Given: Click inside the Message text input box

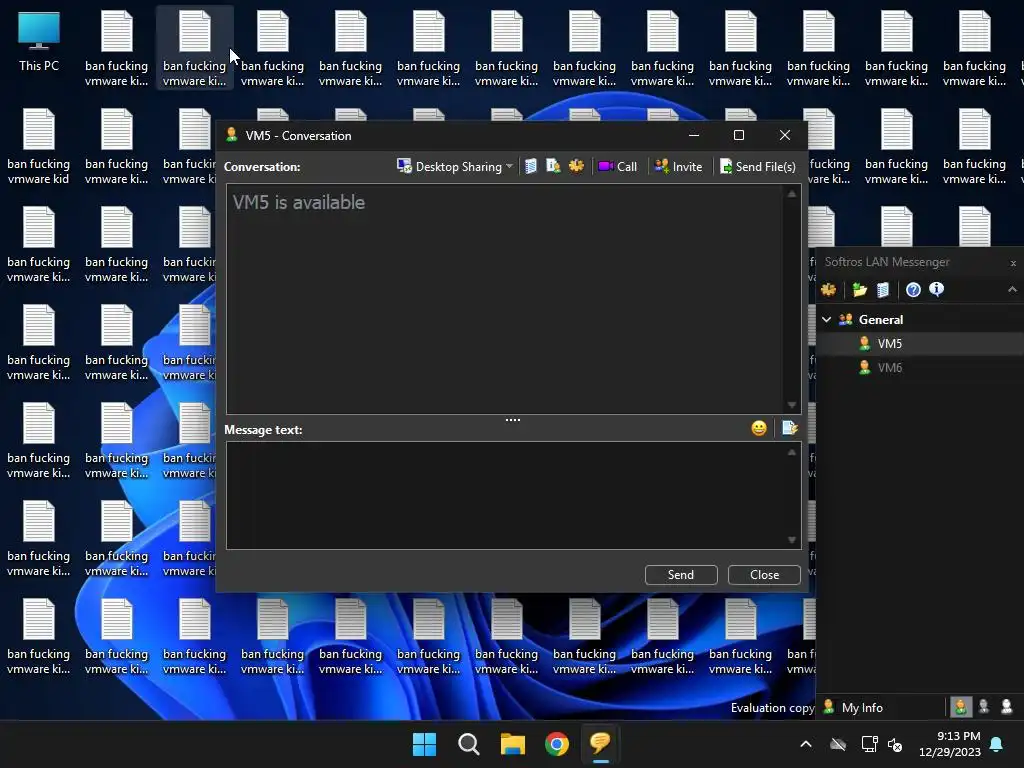Looking at the screenshot, I should click(506, 495).
